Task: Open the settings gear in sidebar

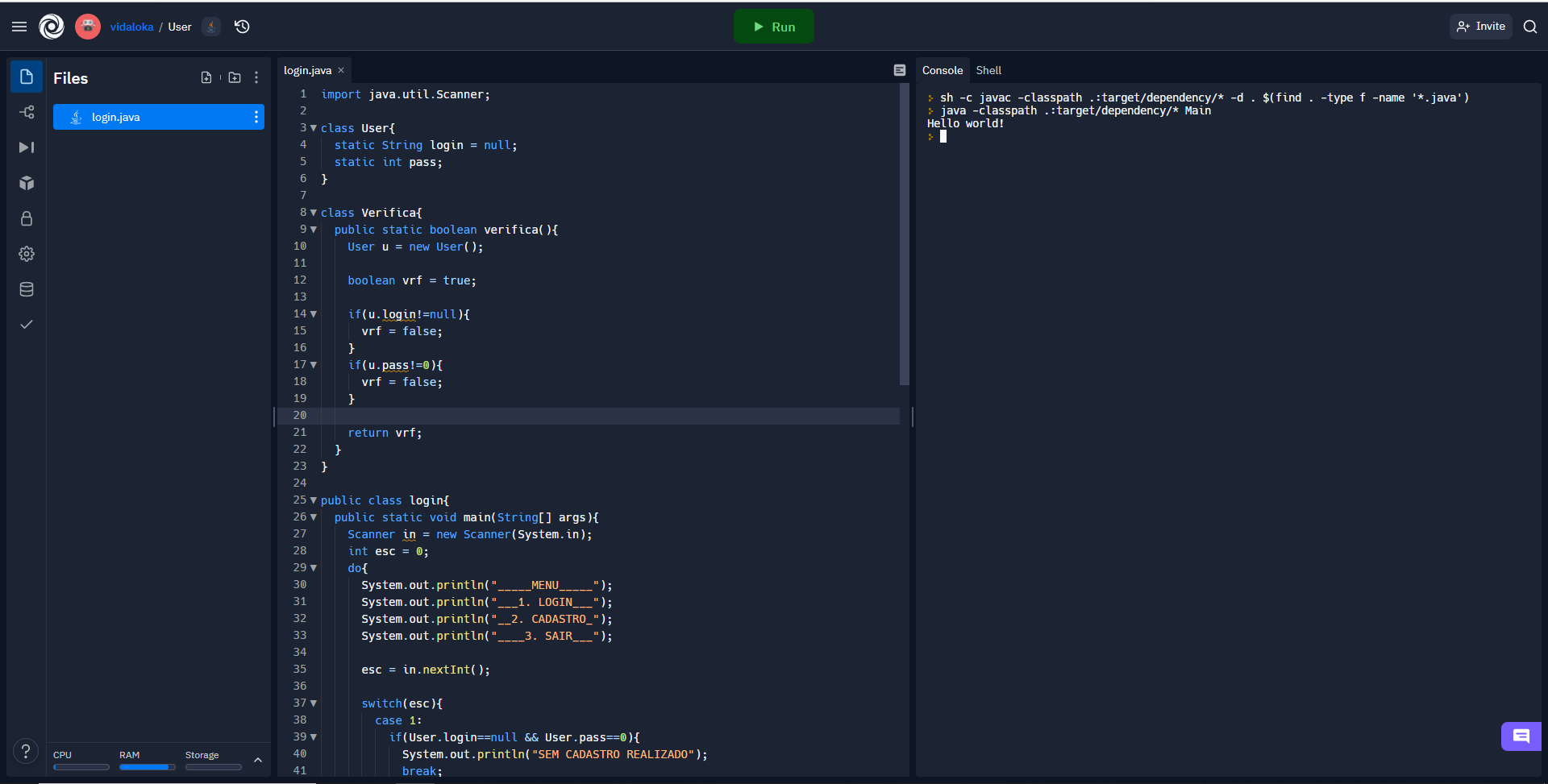Action: point(27,254)
